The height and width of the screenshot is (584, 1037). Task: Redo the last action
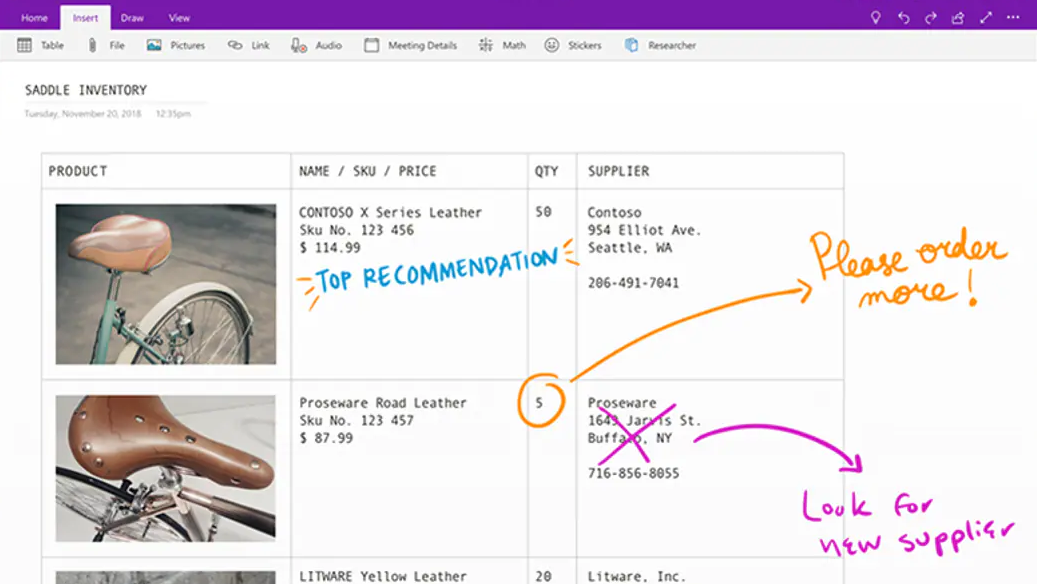(929, 16)
